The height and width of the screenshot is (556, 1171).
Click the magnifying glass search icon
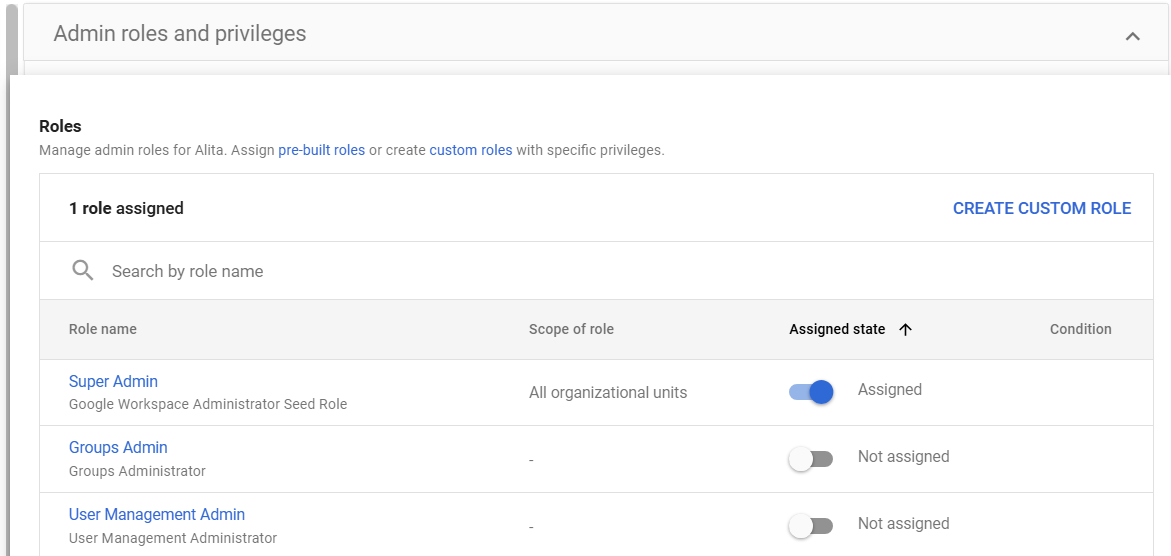83,271
